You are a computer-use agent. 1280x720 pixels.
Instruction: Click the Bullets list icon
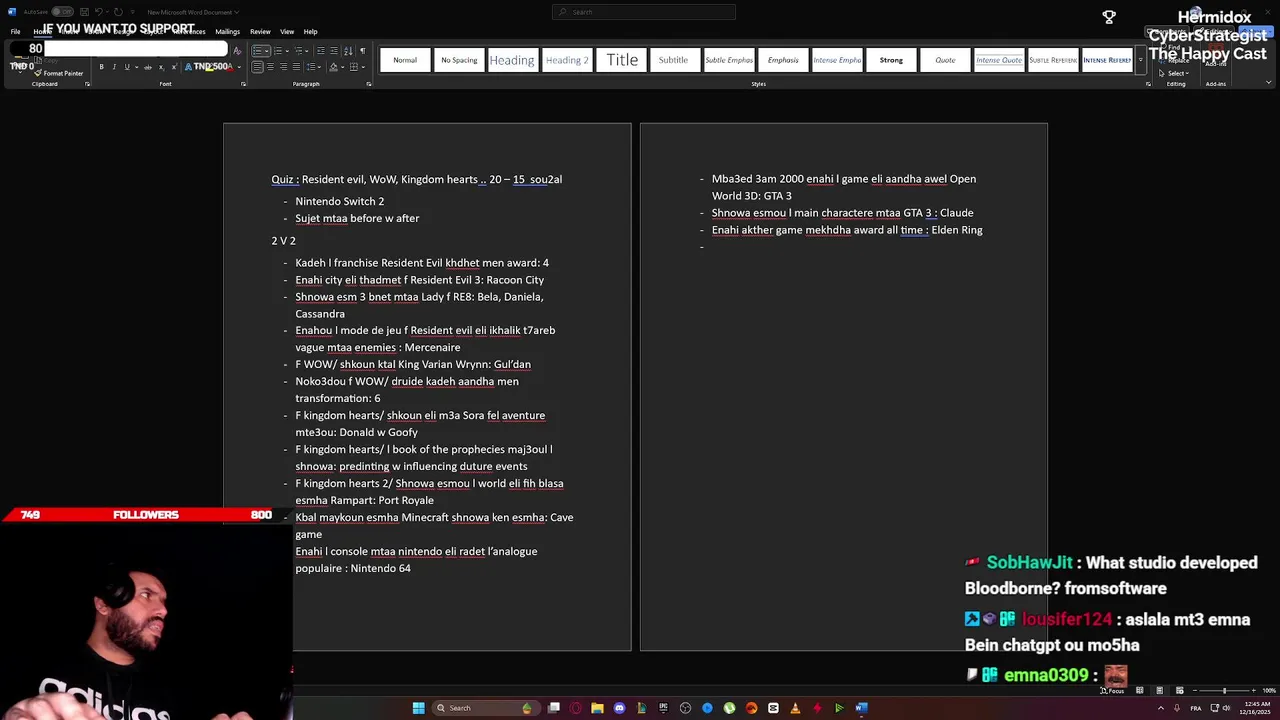tap(257, 51)
